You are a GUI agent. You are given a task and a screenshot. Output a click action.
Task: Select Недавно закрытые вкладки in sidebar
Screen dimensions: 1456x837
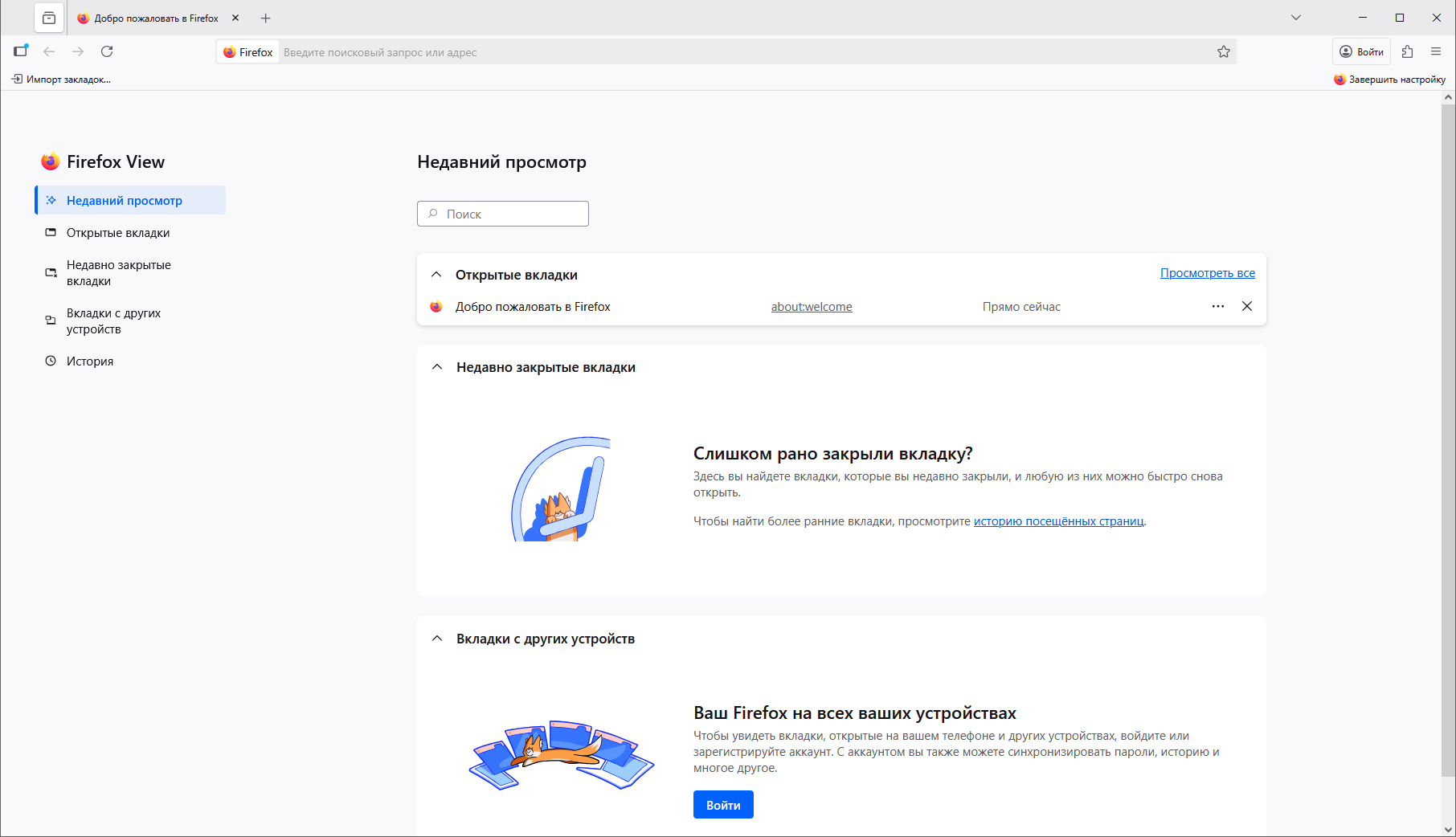[130, 273]
